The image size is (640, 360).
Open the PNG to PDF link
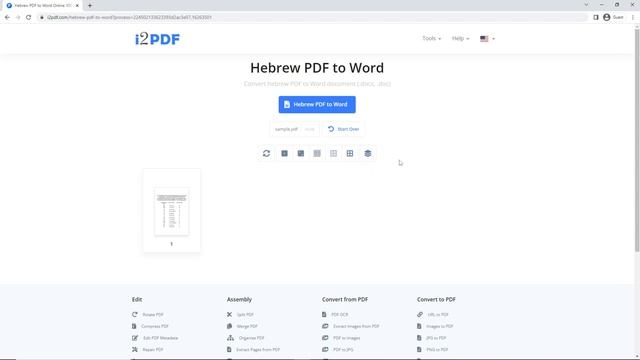(x=437, y=350)
